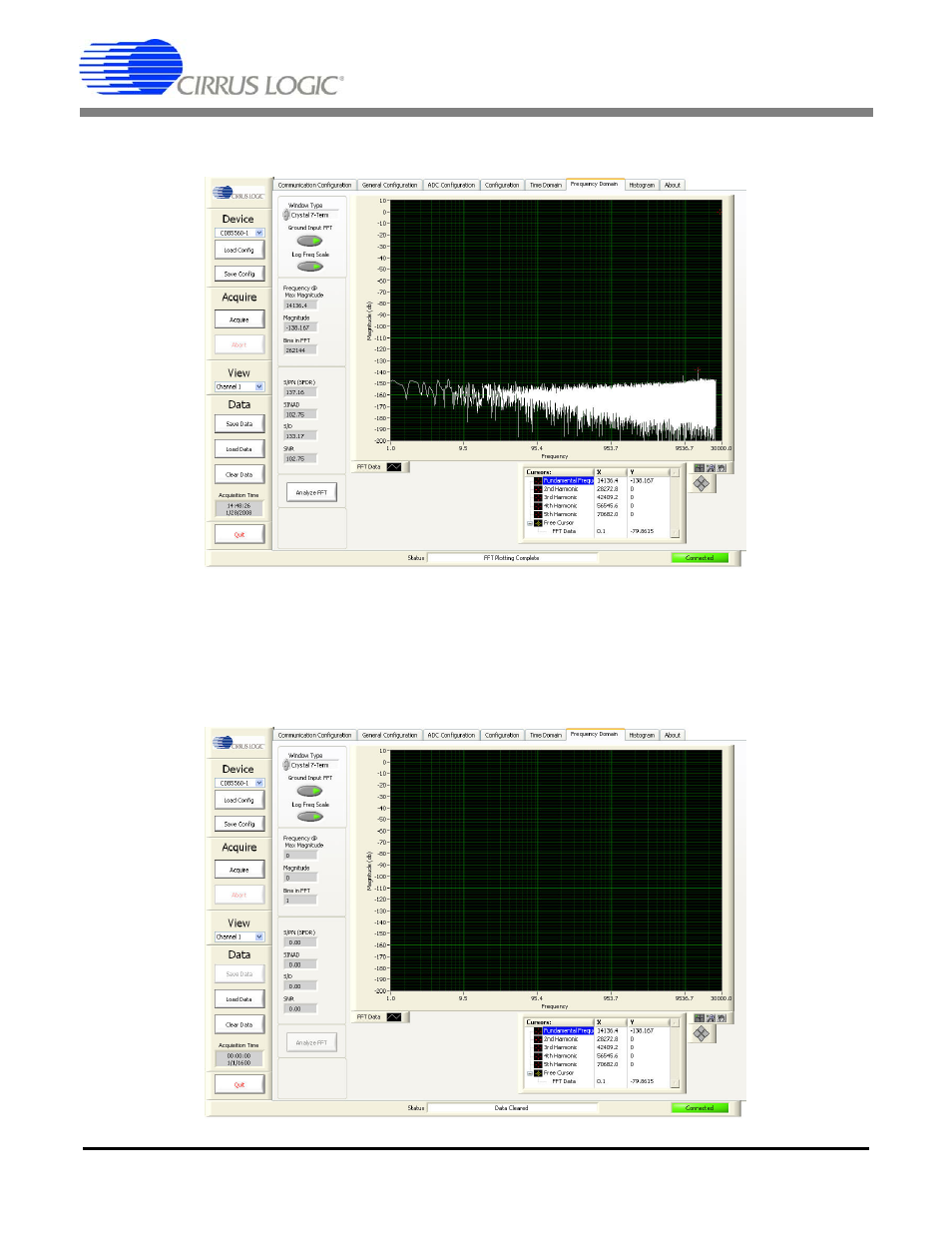
Task: Open the Channel 1 view dropdown in lower window
Action: (259, 937)
